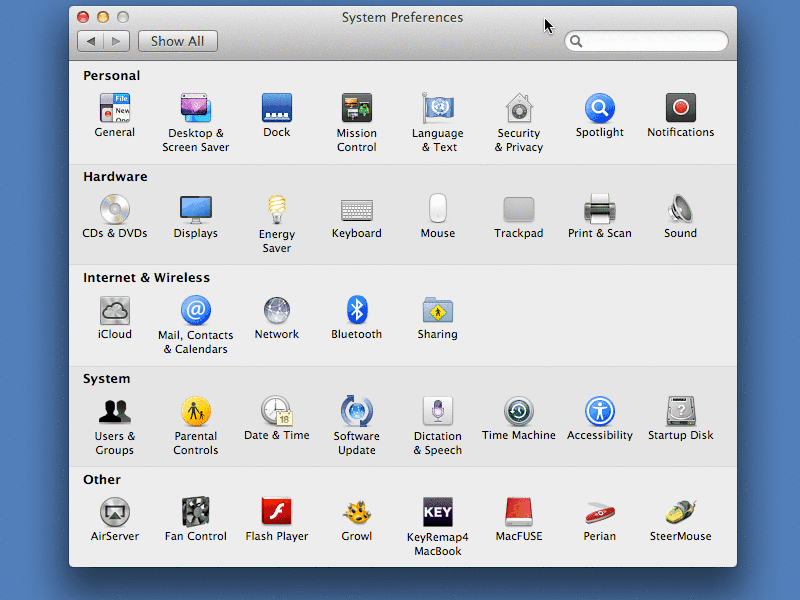Open the Energy Saver pane

click(x=277, y=210)
